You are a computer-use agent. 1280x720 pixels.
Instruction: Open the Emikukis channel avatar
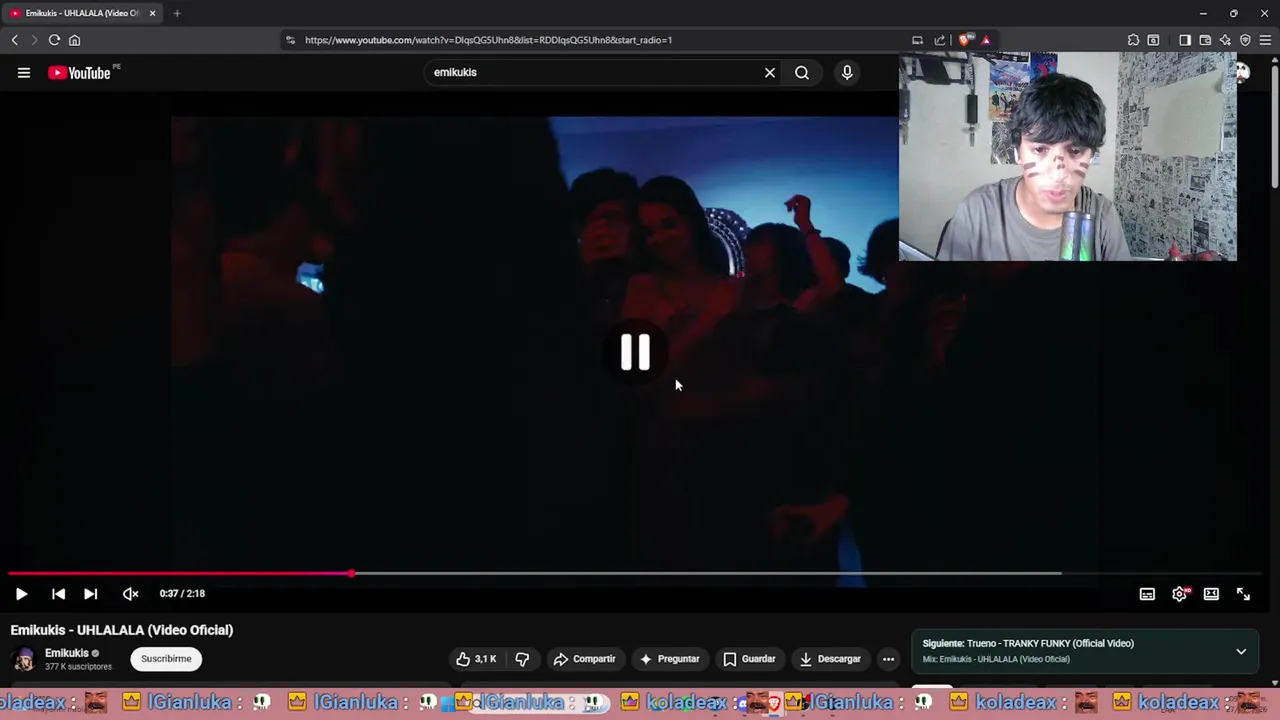[x=24, y=659]
